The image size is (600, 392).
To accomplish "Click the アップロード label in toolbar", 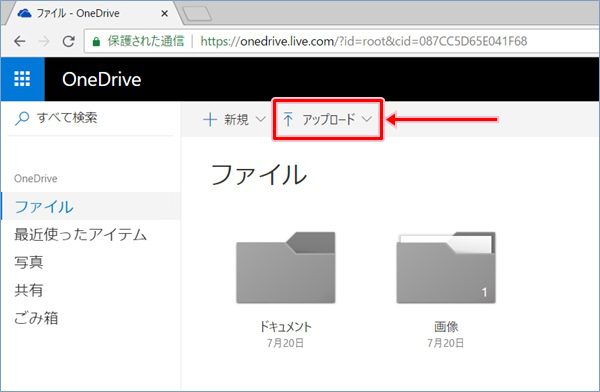I will pos(329,119).
